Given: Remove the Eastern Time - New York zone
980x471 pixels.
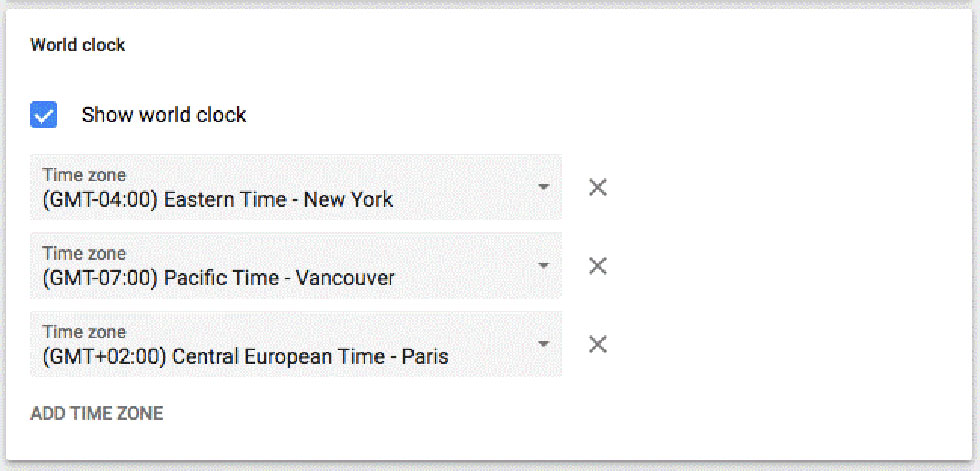Looking at the screenshot, I should pyautogui.click(x=598, y=187).
